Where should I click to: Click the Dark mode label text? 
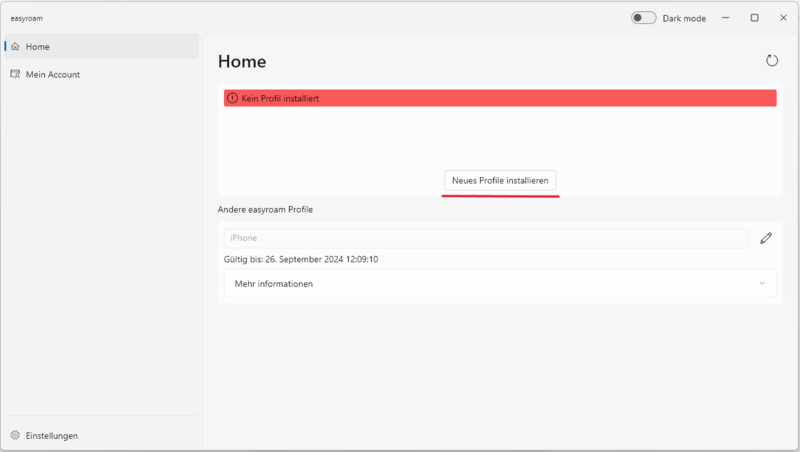coord(684,18)
